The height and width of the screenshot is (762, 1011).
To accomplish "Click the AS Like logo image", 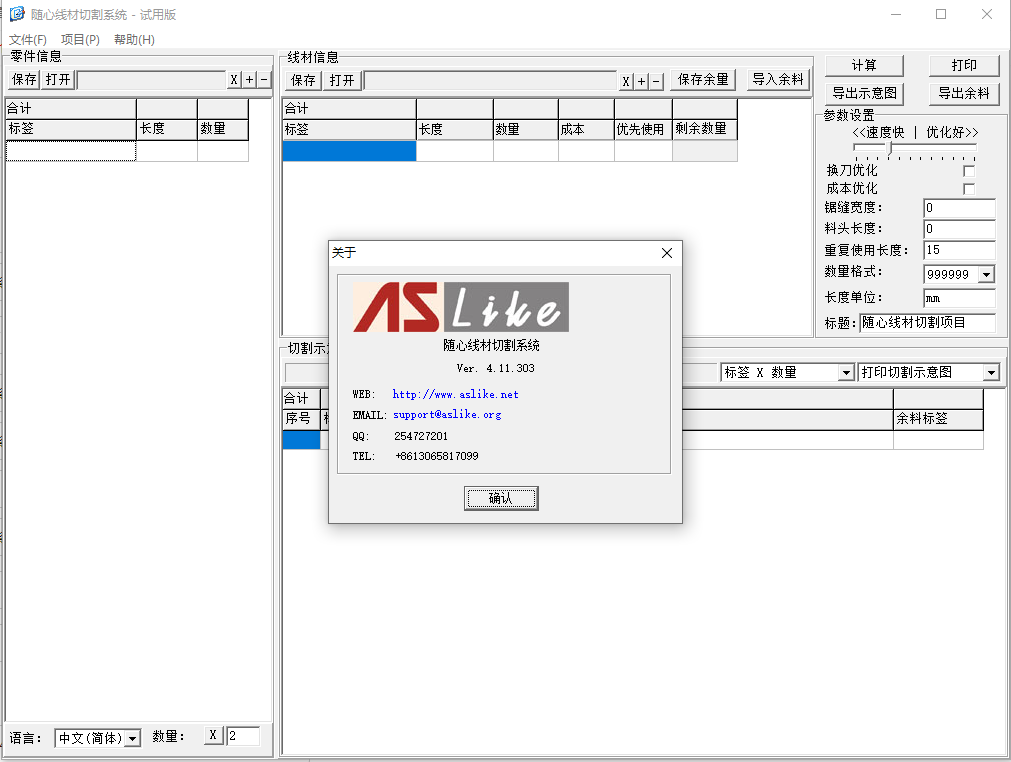I will 461,307.
